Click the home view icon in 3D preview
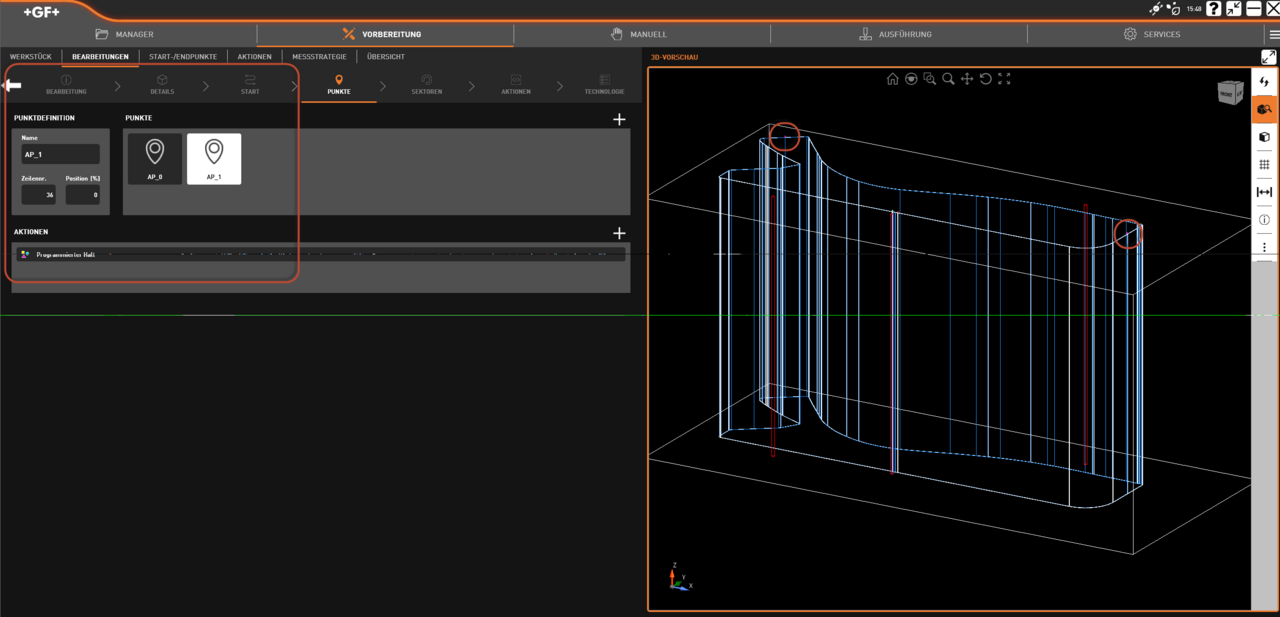The height and width of the screenshot is (617, 1280). tap(892, 79)
